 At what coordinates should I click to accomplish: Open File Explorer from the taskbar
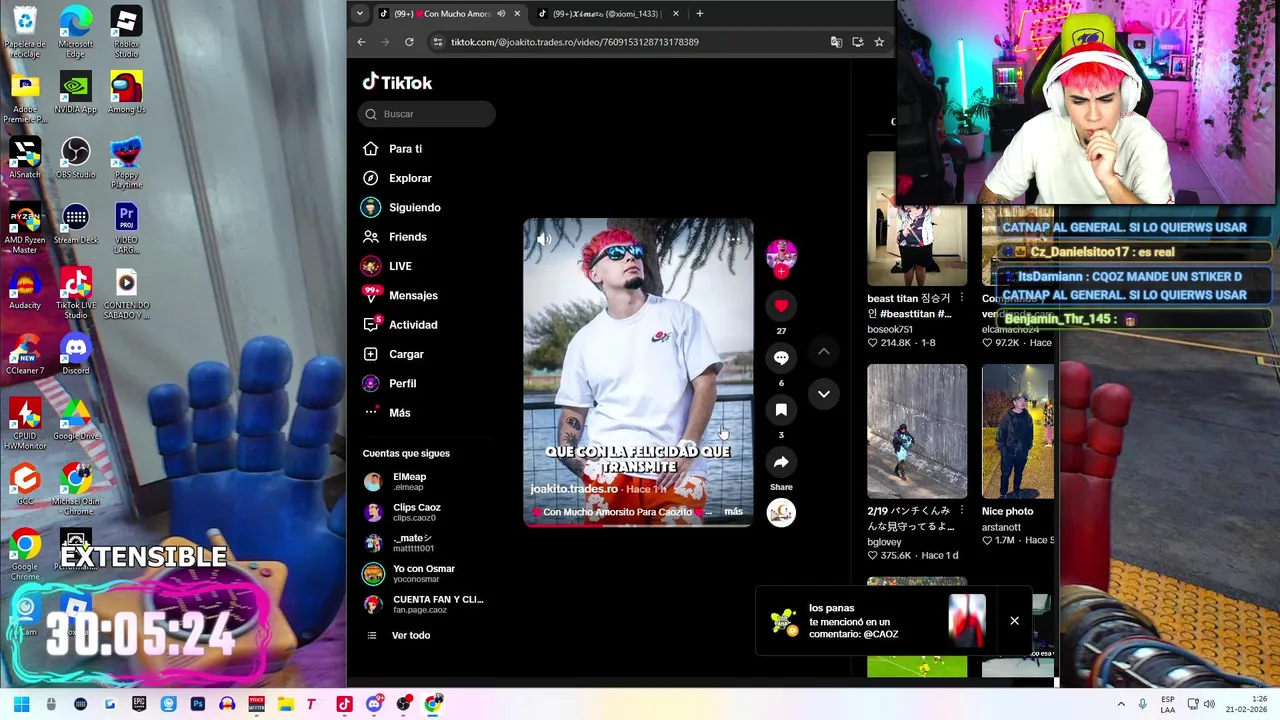pos(285,704)
